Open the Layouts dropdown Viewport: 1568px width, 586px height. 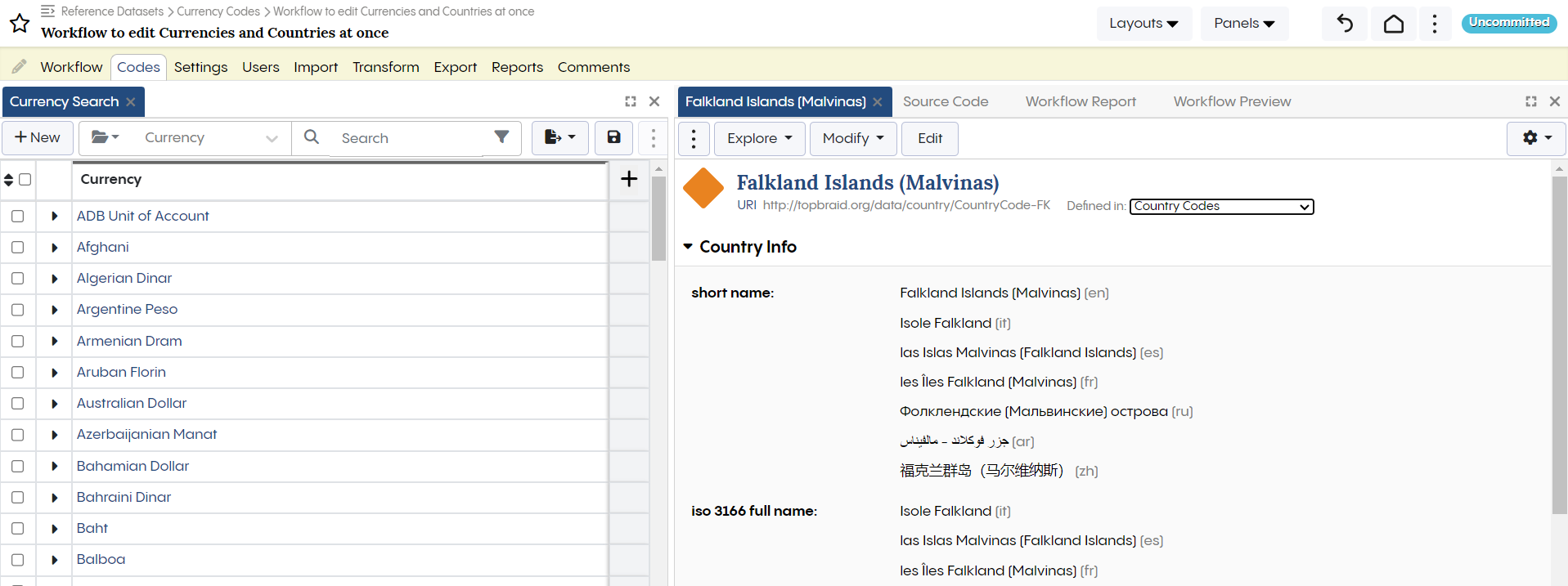click(x=1143, y=24)
